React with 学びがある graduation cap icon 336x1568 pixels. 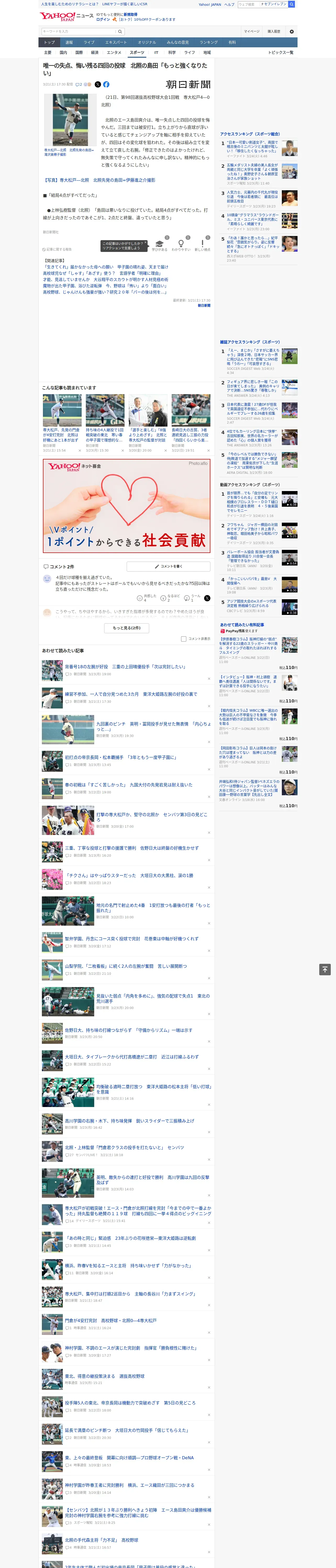click(160, 244)
